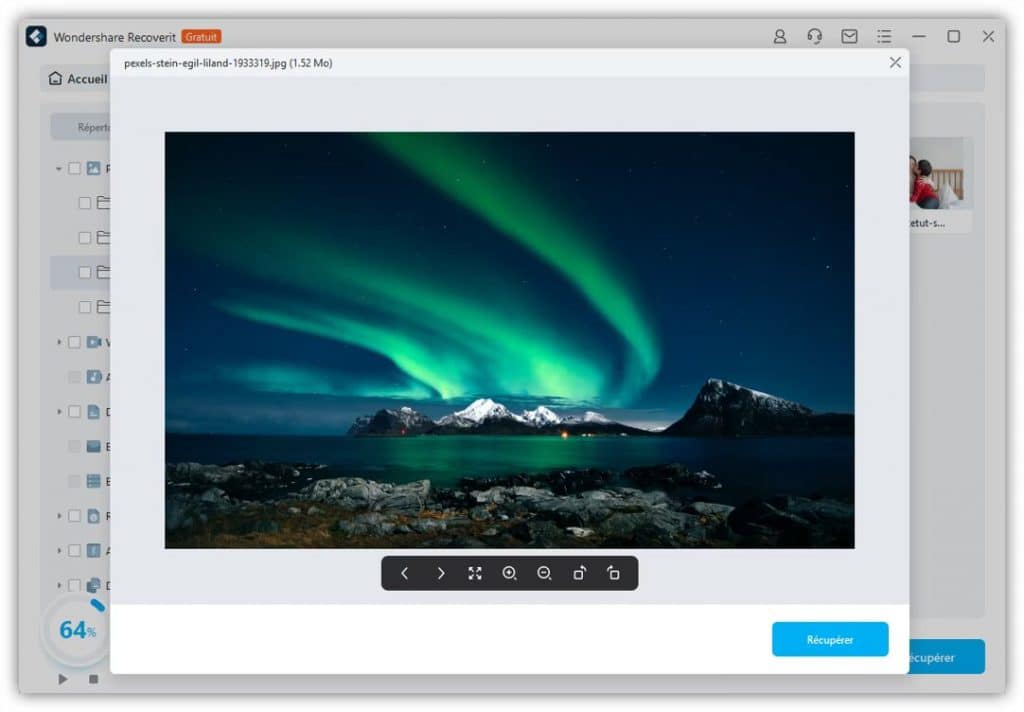Rotate the image counterclockwise

[614, 573]
